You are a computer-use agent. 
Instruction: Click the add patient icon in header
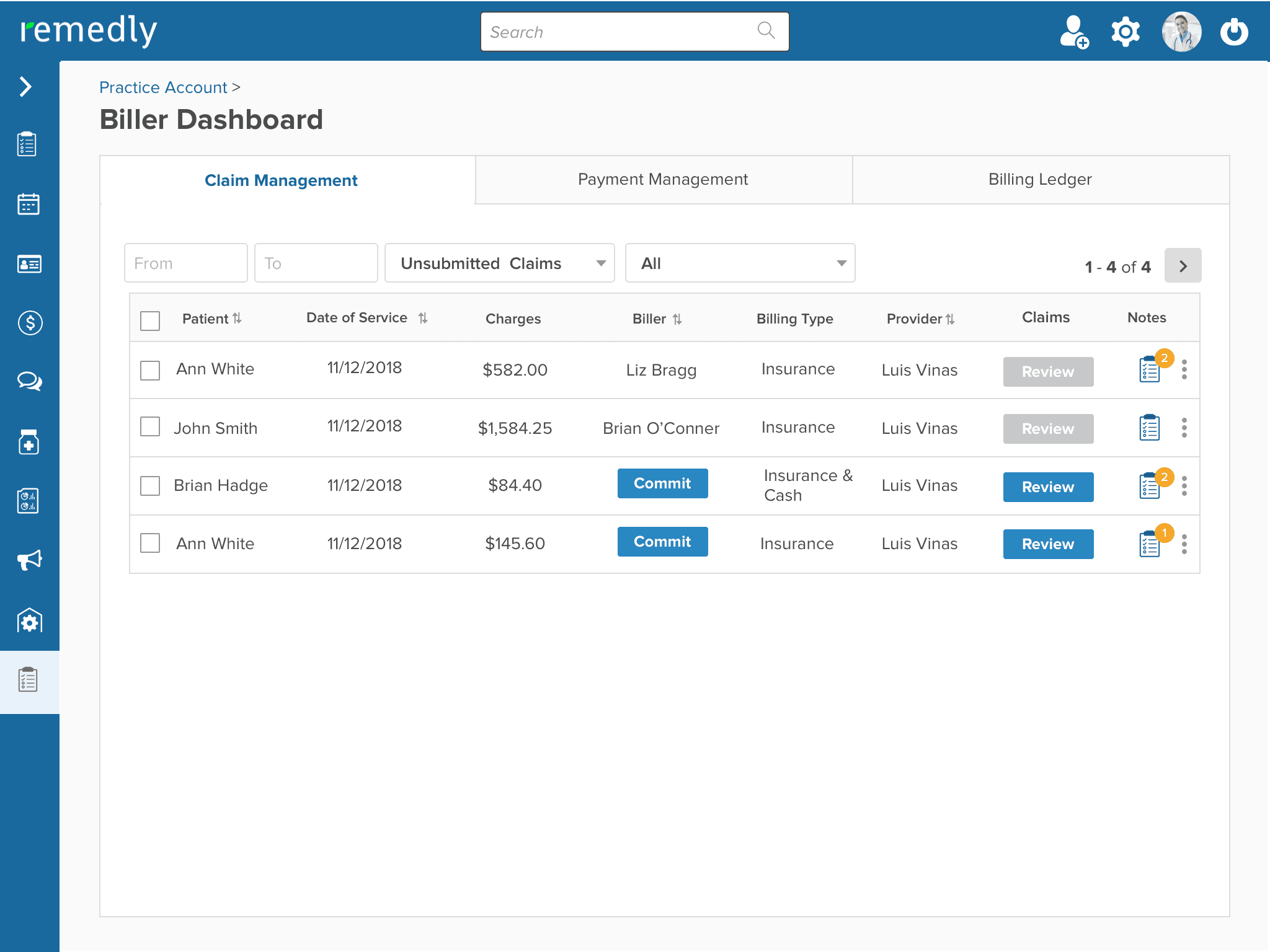[1074, 32]
